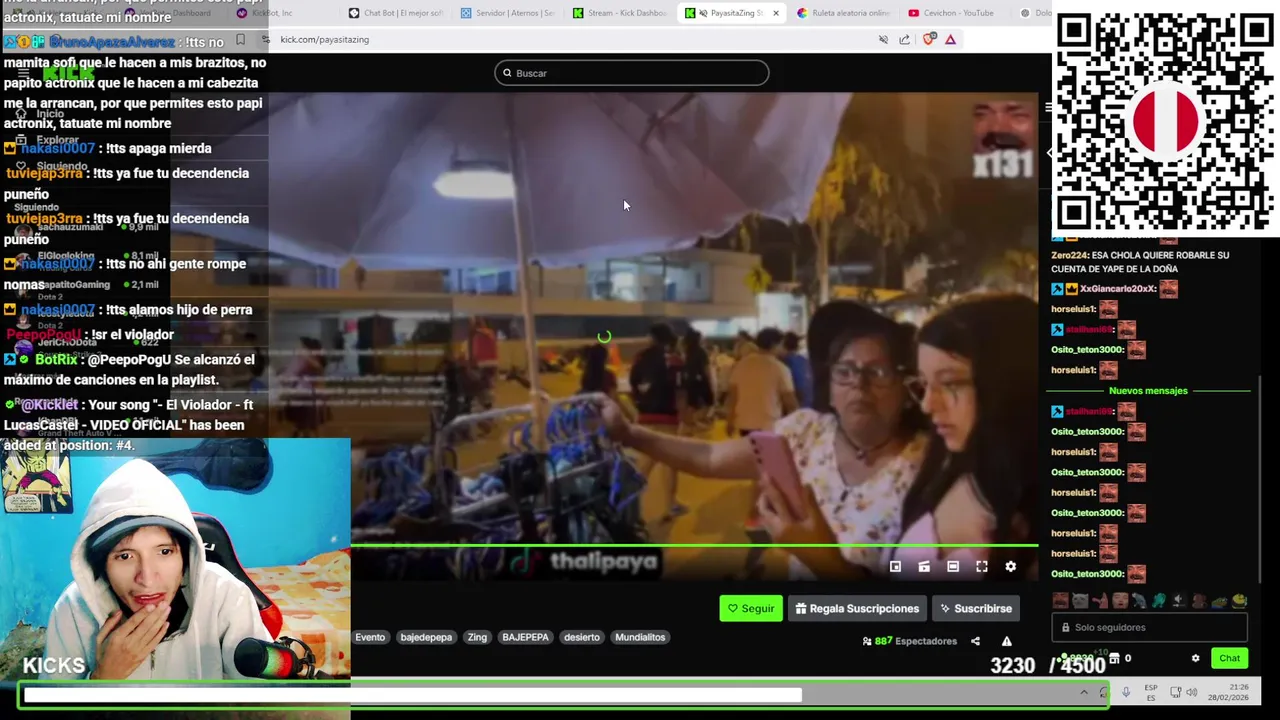Select the Zing tag
The image size is (1280, 720).
[477, 637]
